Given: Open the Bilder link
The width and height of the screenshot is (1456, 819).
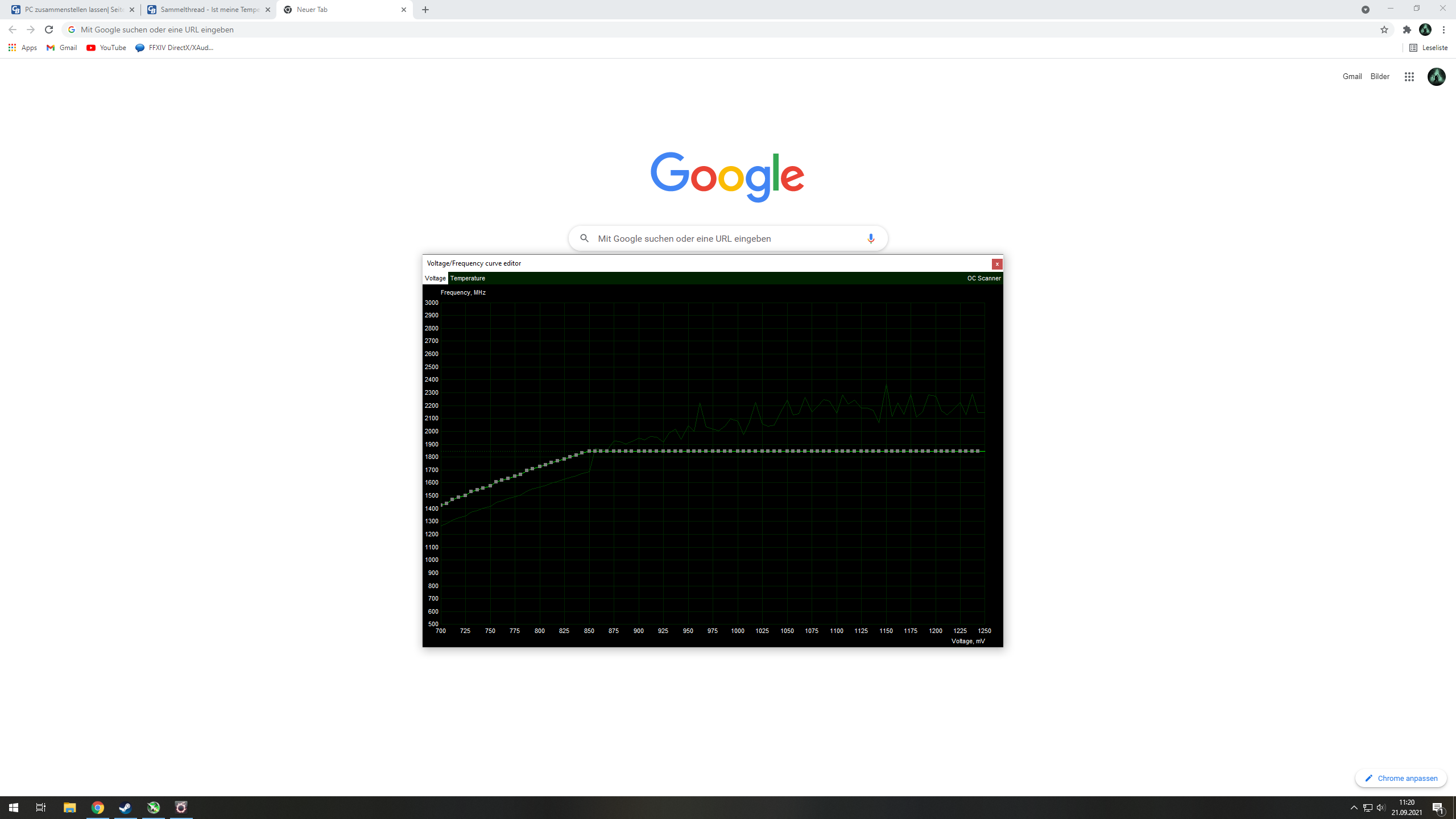Looking at the screenshot, I should click(x=1379, y=77).
